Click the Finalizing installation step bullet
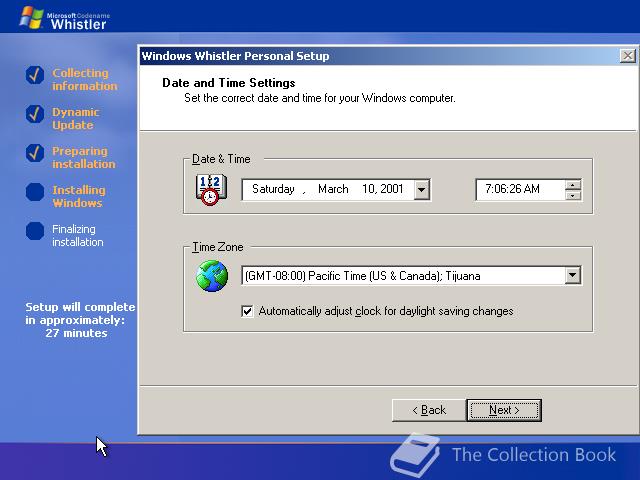The height and width of the screenshot is (480, 640). pyautogui.click(x=35, y=231)
